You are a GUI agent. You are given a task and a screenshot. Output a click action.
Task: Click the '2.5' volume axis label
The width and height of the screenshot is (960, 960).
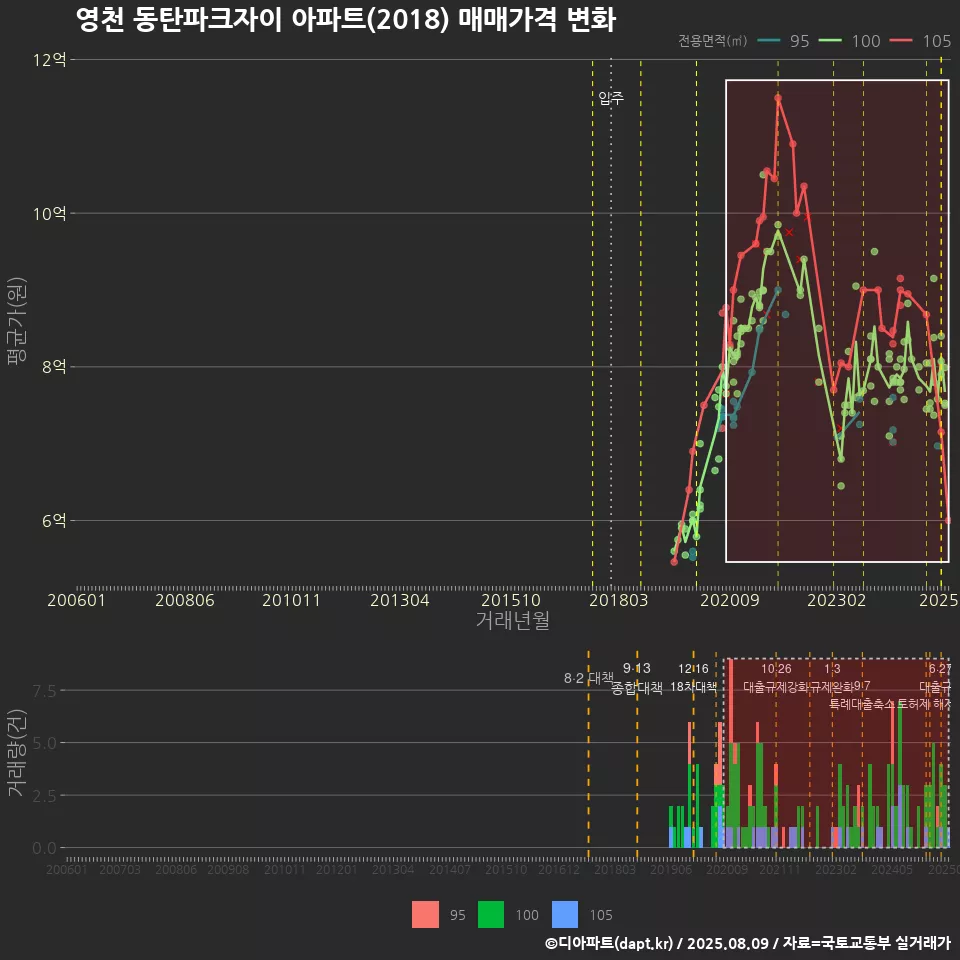44,796
